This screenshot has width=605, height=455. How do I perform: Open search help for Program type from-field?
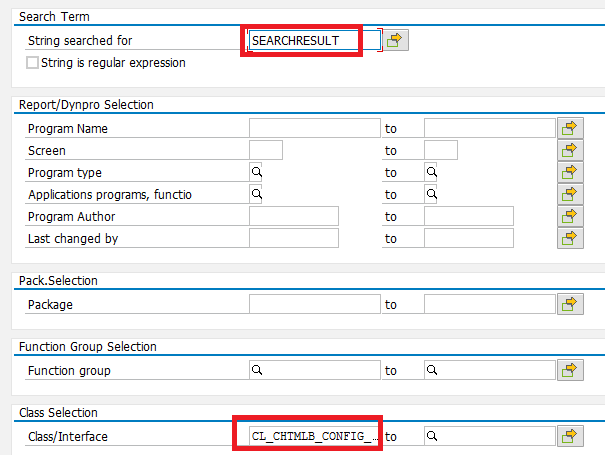(x=256, y=172)
